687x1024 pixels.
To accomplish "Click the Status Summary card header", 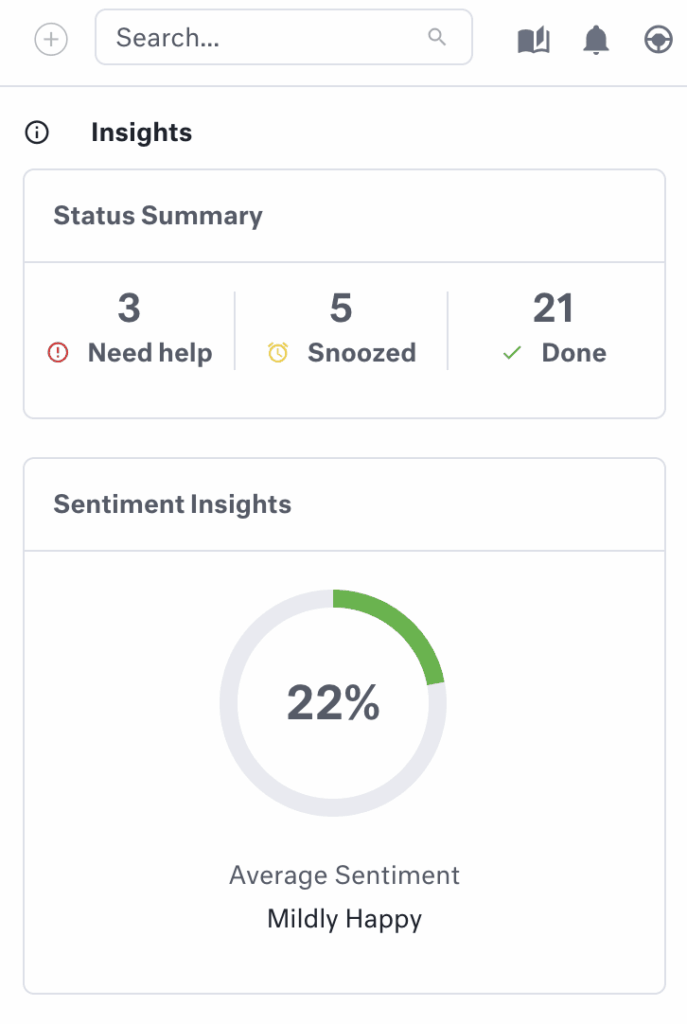I will tap(158, 216).
